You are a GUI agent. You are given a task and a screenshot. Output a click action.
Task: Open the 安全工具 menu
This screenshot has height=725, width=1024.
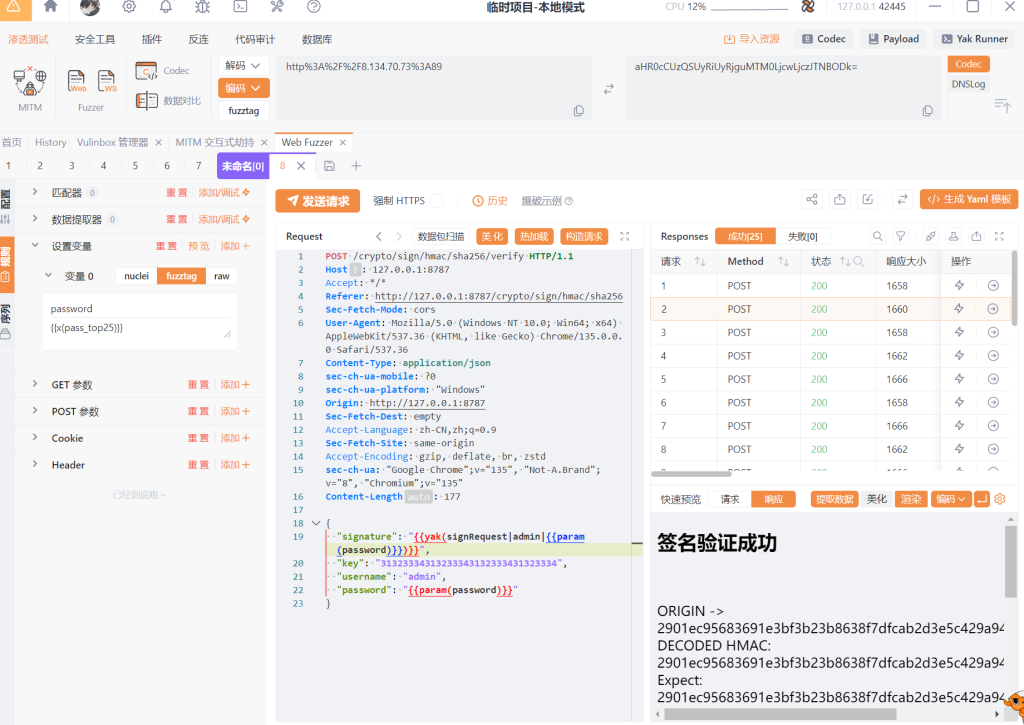coord(95,39)
